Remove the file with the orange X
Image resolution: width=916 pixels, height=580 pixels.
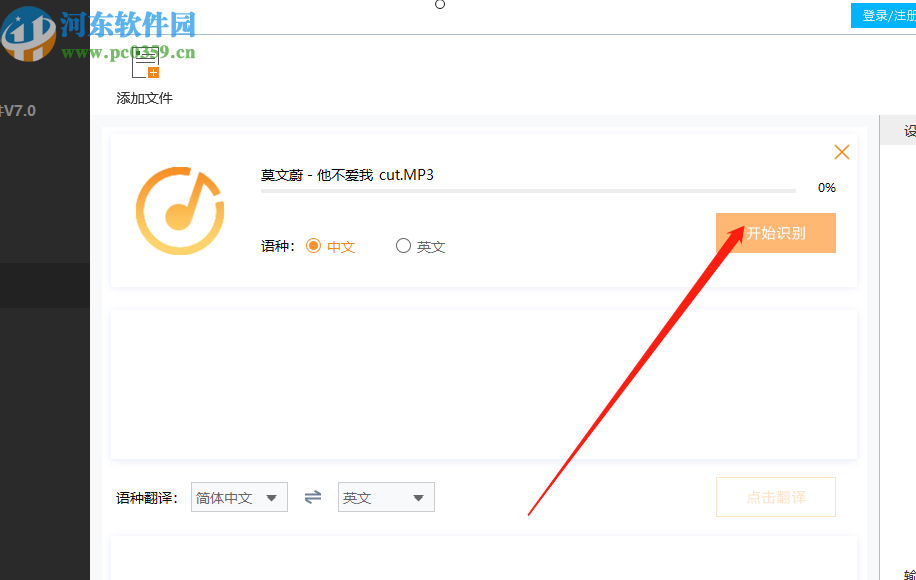pos(841,152)
